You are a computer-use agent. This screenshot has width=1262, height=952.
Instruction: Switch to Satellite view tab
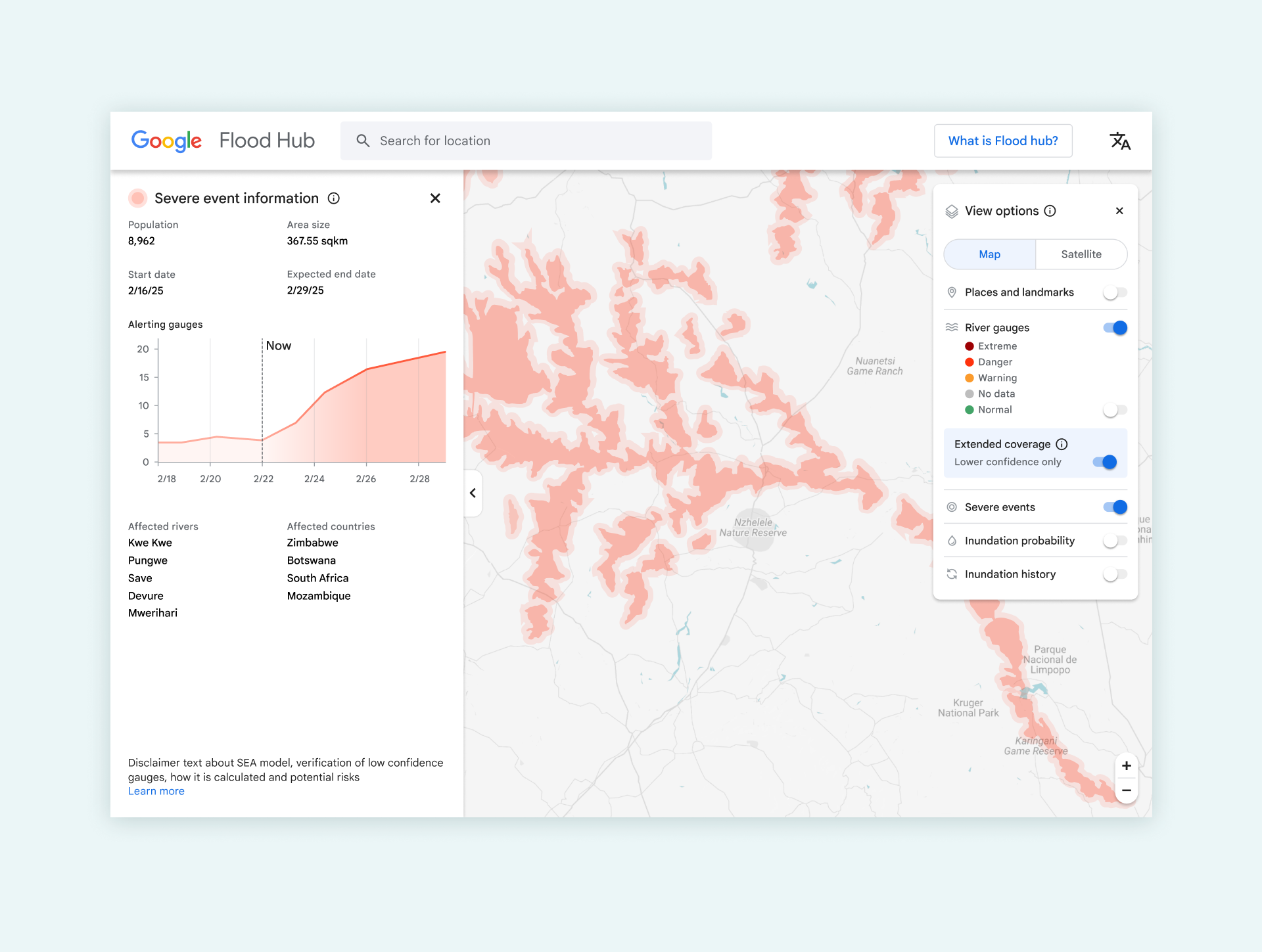(x=1081, y=254)
